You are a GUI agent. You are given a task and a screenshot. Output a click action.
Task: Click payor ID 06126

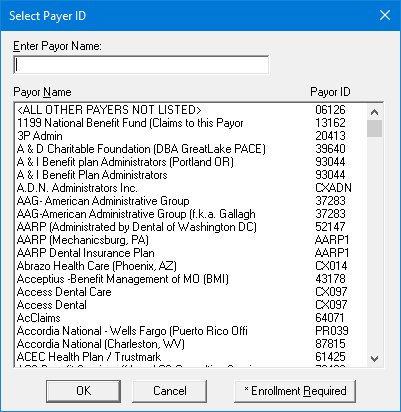[x=330, y=110]
